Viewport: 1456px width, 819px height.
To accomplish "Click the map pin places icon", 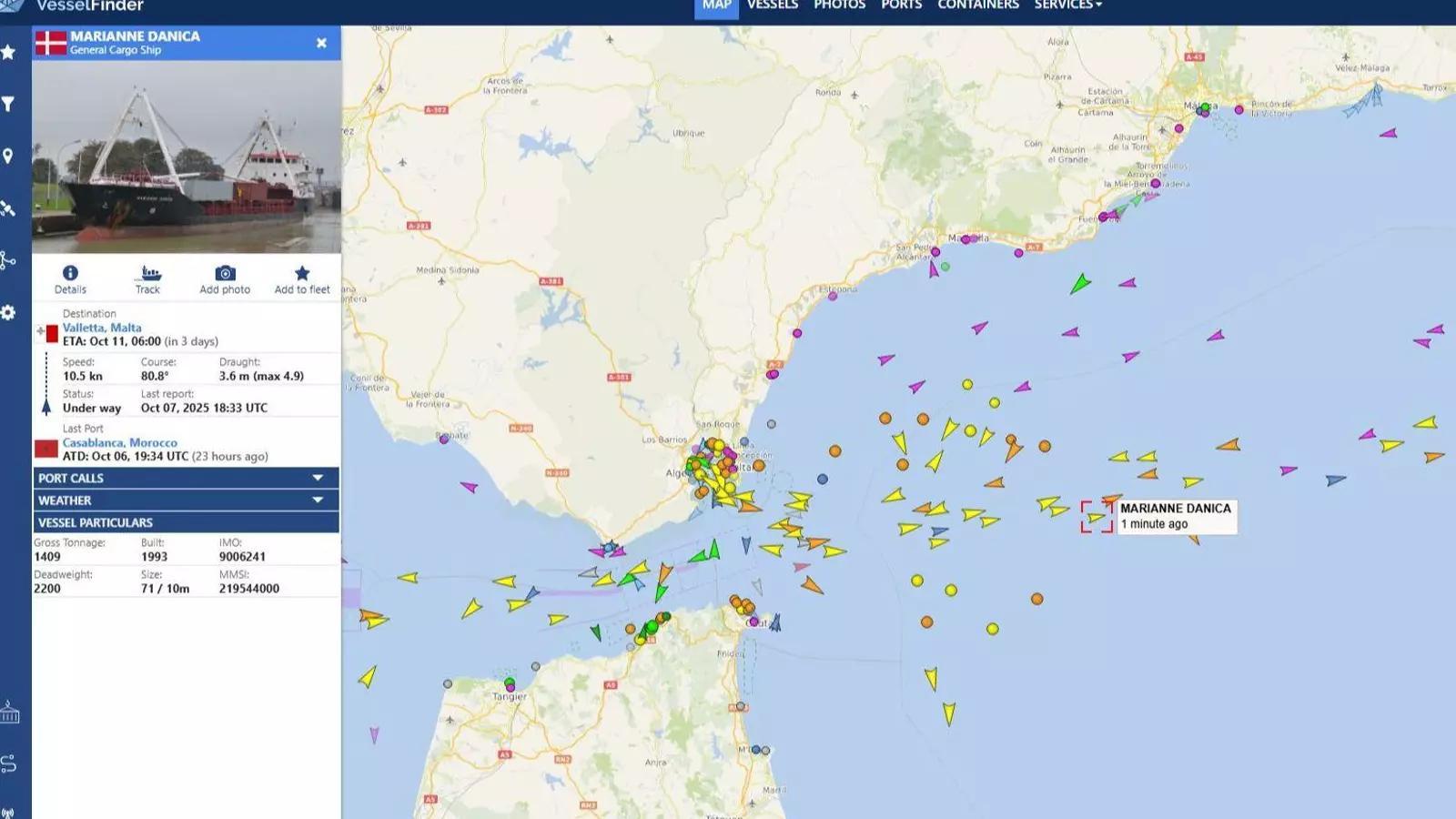I will tap(8, 157).
